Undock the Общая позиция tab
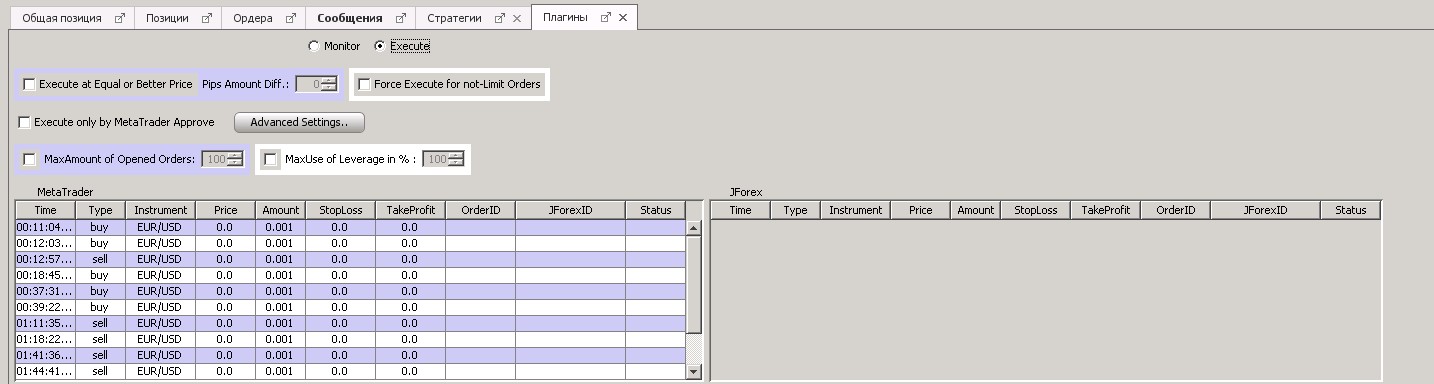 coord(120,18)
